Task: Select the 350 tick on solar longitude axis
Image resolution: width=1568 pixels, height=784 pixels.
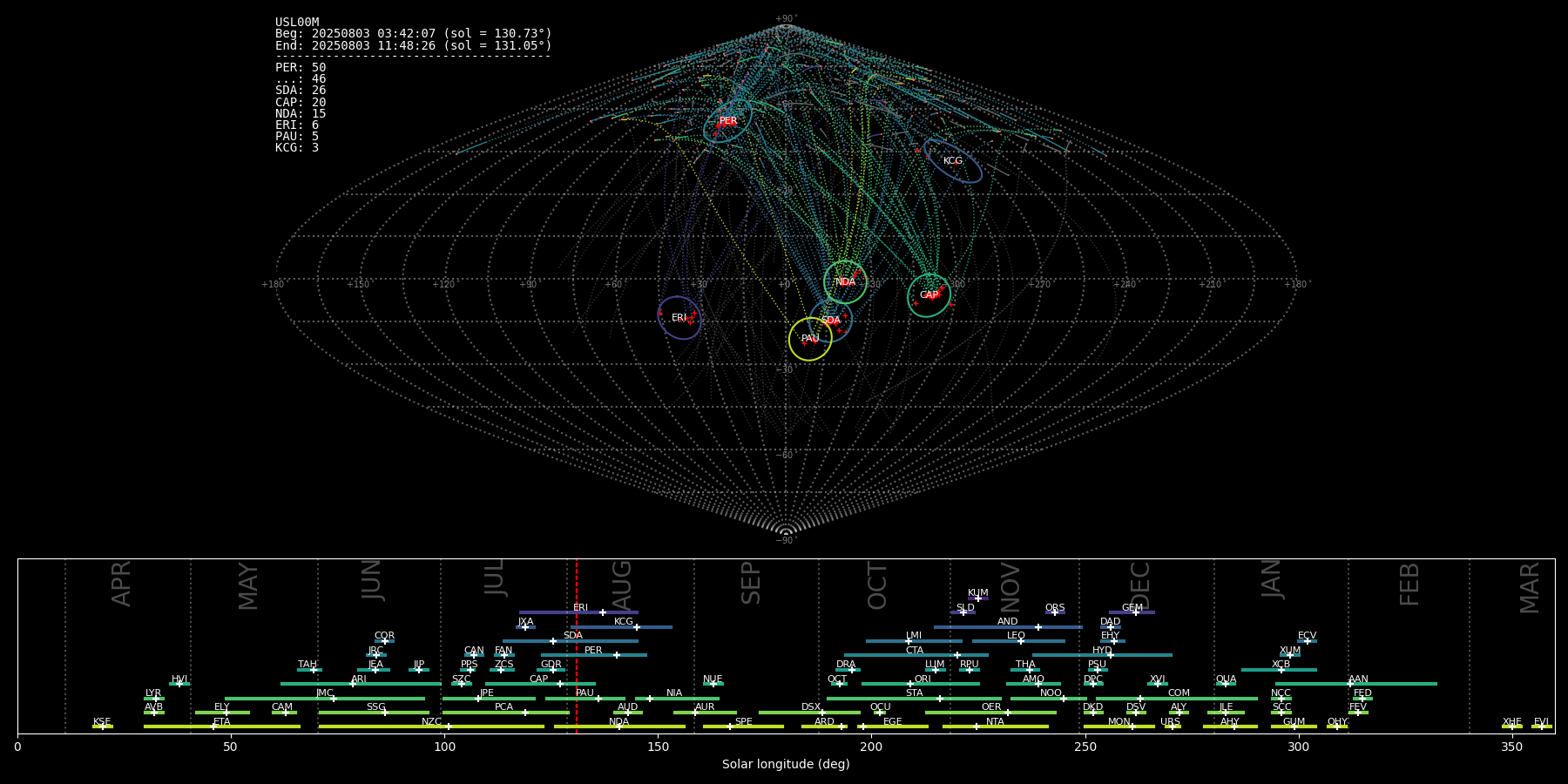Action: (x=1512, y=747)
